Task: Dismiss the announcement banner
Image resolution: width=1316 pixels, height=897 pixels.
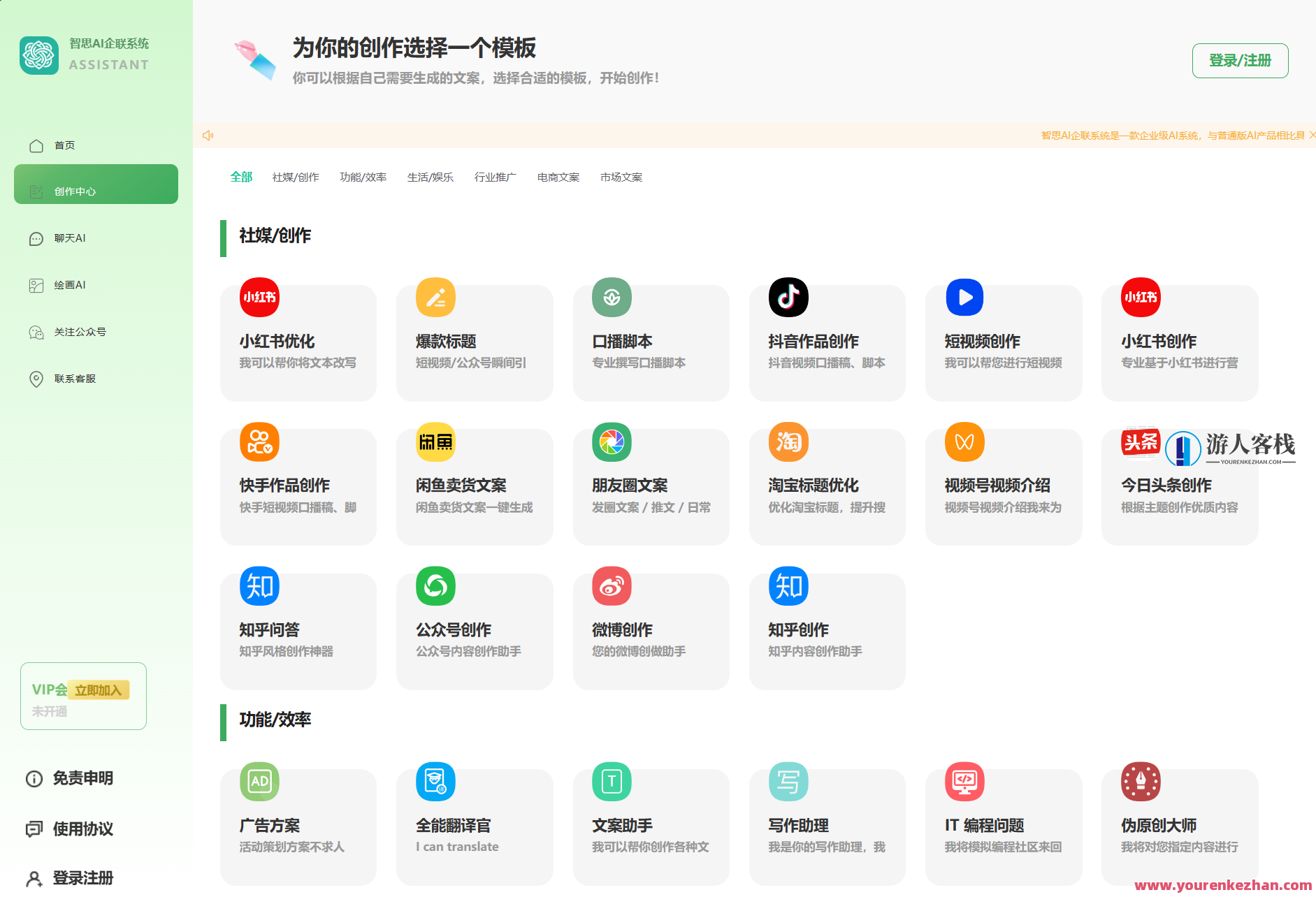Action: coord(1312,134)
